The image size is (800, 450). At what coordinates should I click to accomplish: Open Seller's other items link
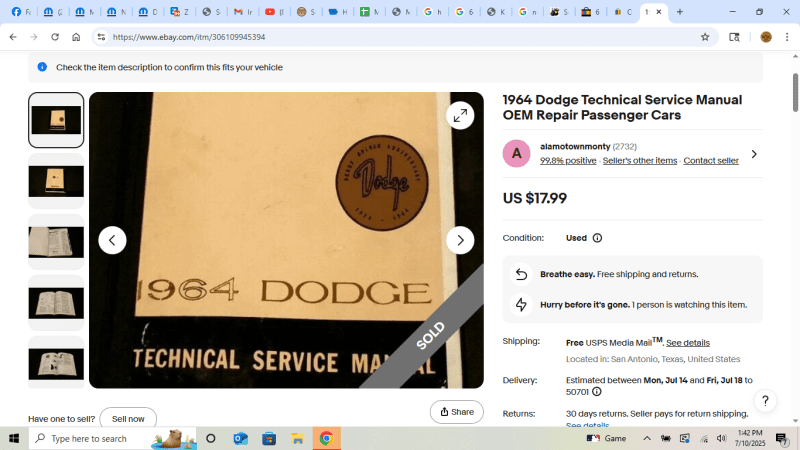pyautogui.click(x=640, y=160)
